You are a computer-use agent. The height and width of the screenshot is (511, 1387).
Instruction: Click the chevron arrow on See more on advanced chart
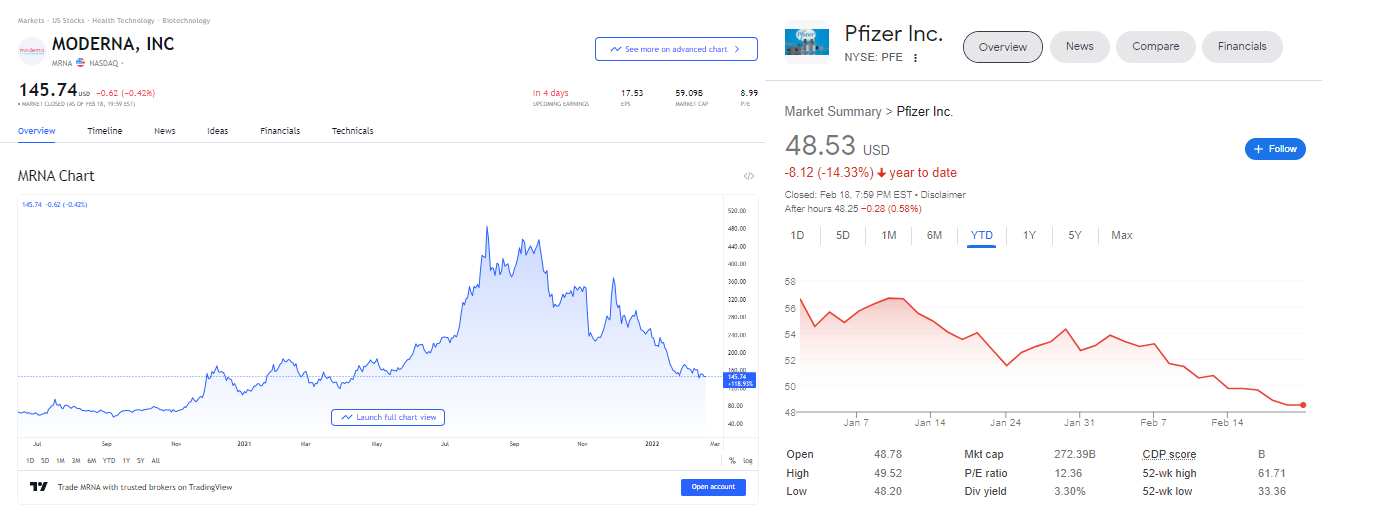(736, 48)
